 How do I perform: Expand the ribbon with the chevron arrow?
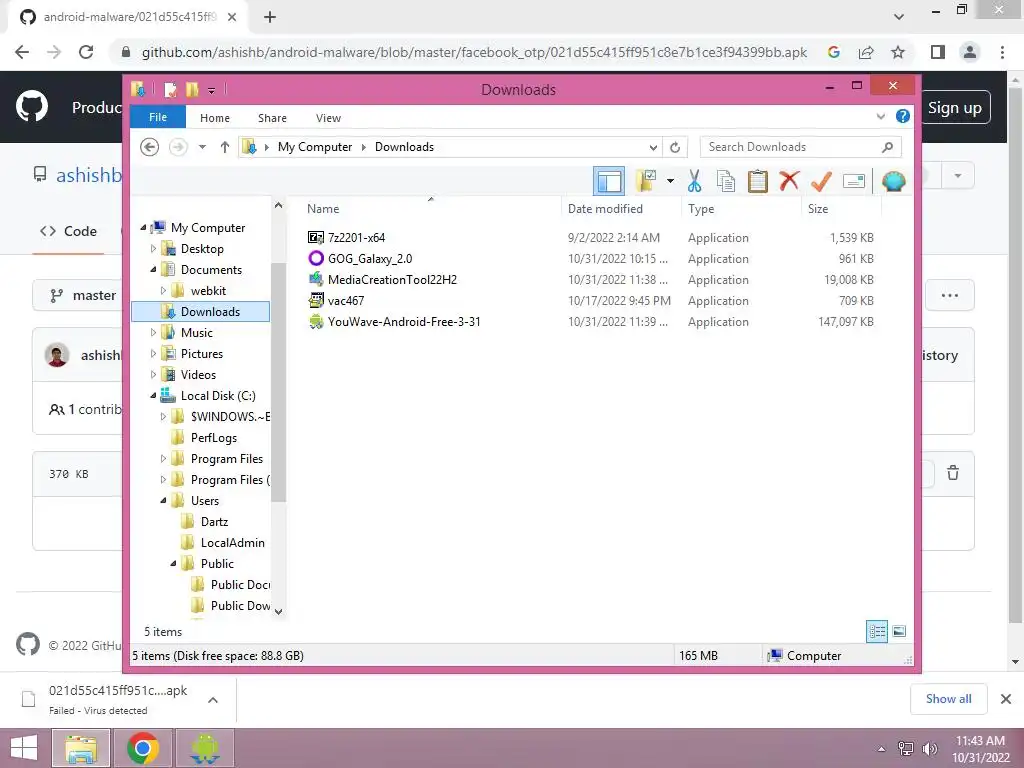point(880,116)
